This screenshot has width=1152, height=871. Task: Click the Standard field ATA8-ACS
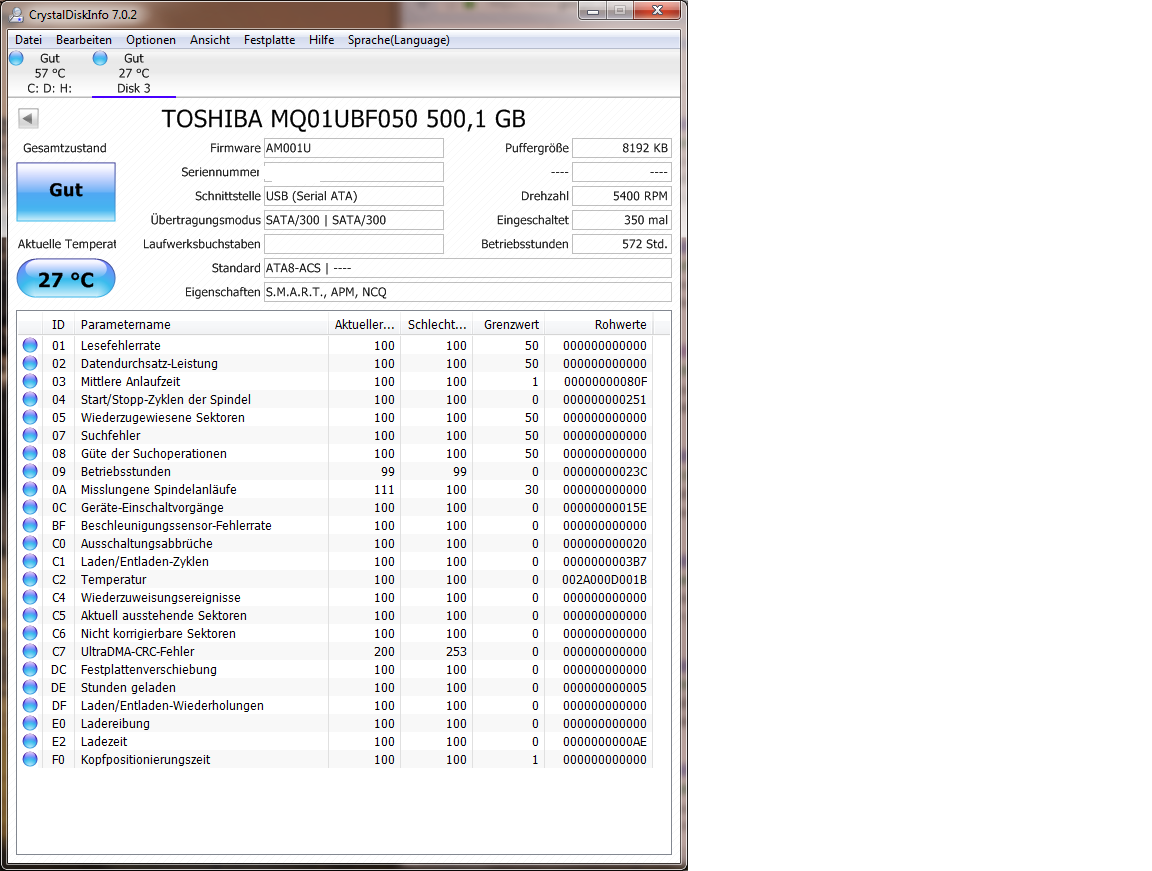click(467, 268)
